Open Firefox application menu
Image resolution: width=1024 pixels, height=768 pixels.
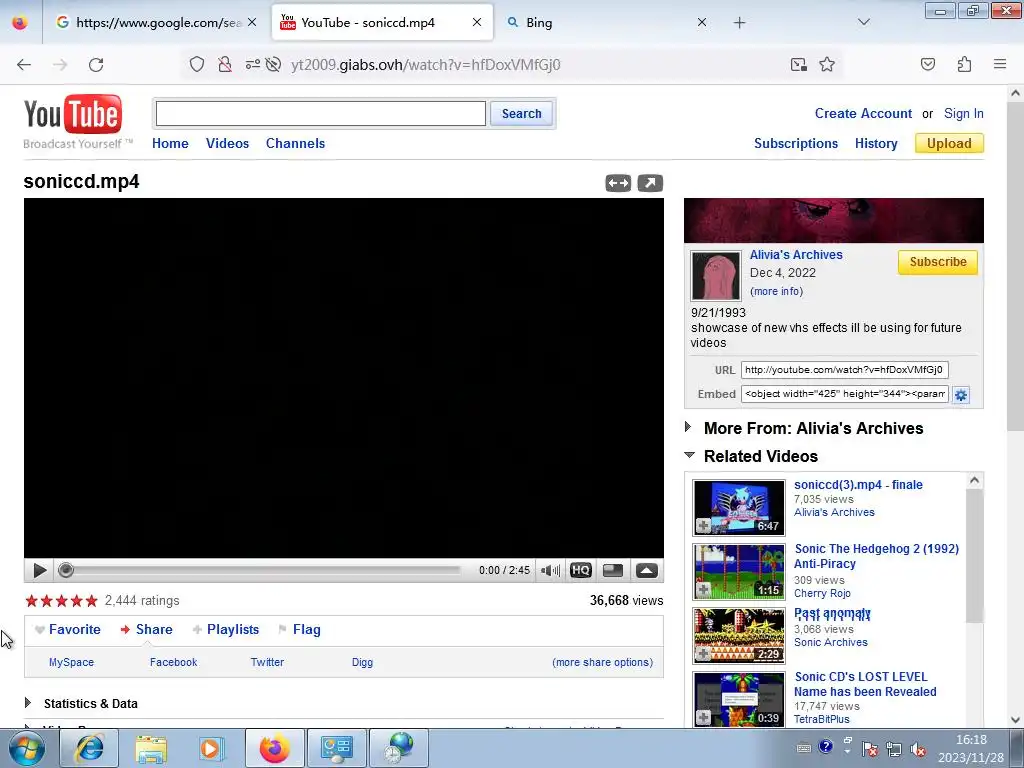coord(1000,64)
